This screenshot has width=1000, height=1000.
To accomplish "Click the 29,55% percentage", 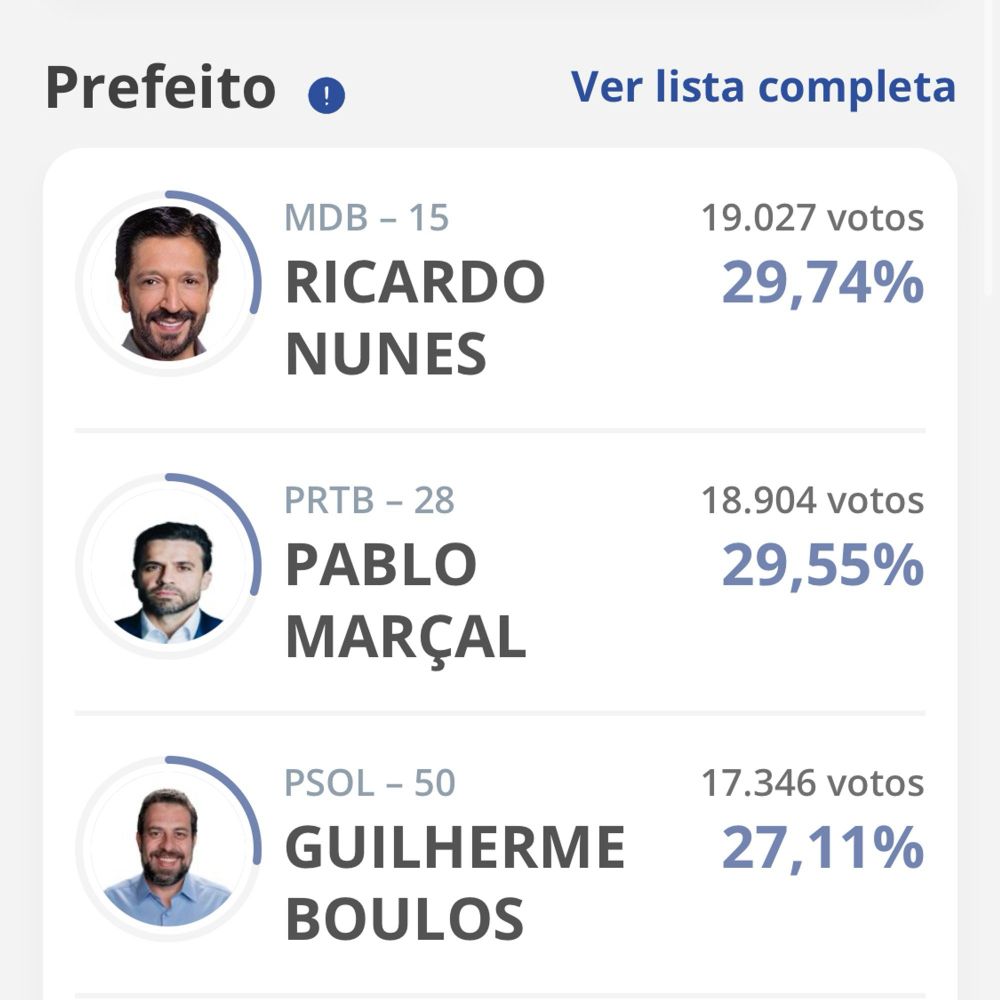I will coord(822,567).
